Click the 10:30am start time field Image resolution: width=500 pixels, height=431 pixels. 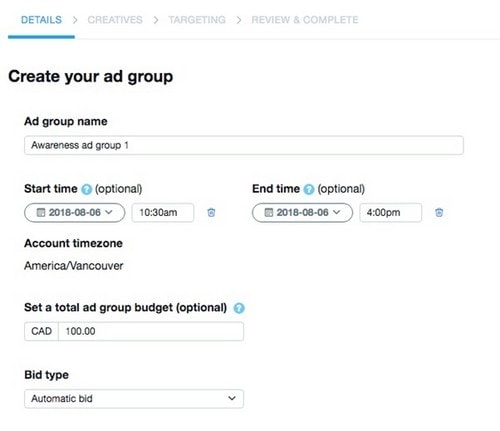pyautogui.click(x=163, y=213)
